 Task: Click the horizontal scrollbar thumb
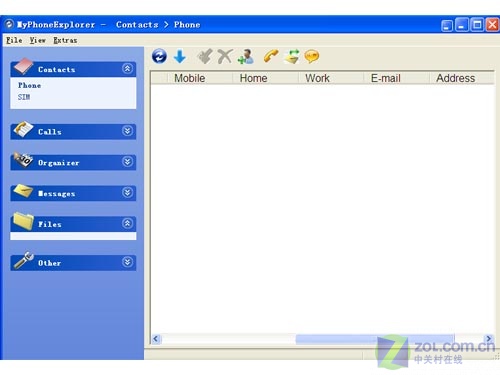coord(375,339)
